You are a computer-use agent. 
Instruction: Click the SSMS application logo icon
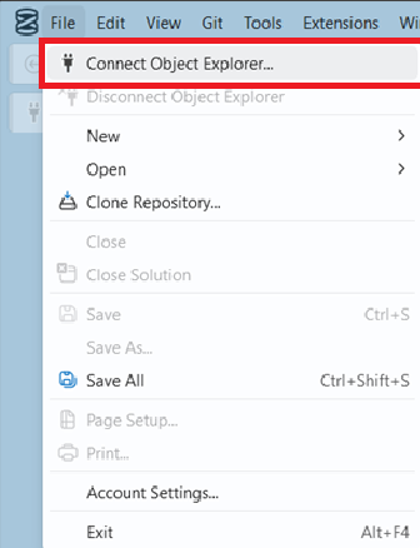(27, 22)
